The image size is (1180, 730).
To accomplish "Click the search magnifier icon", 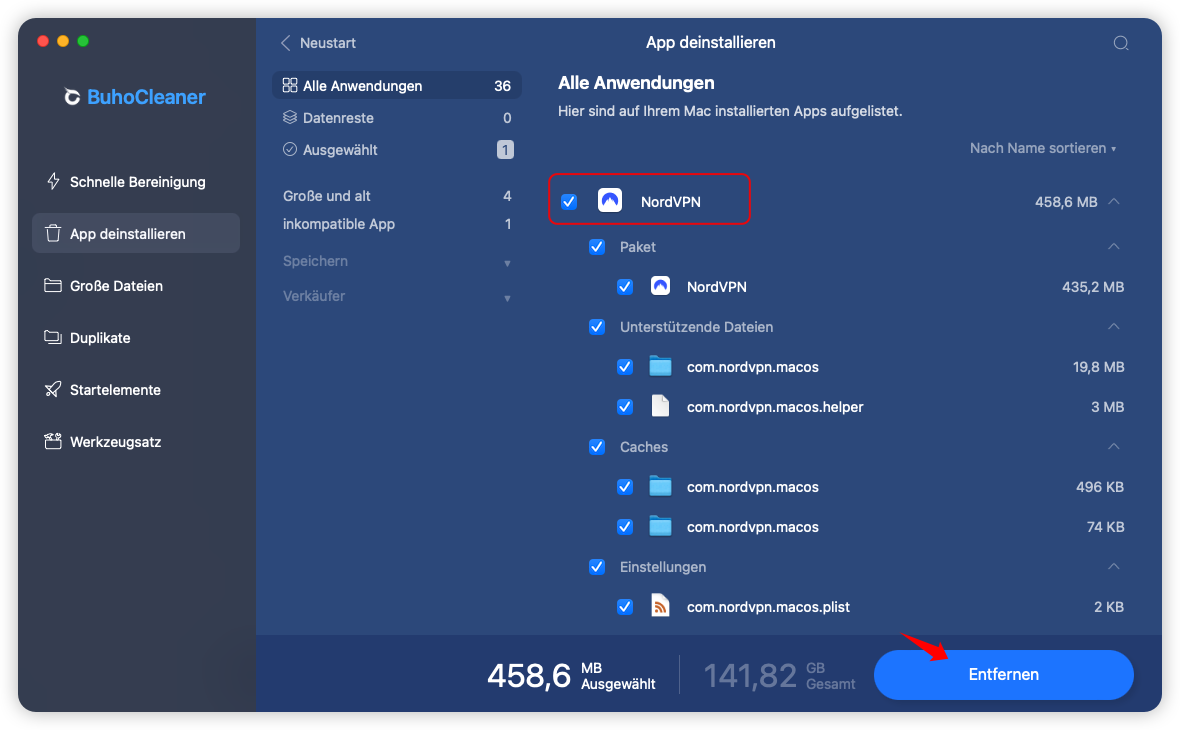I will coord(1121,43).
